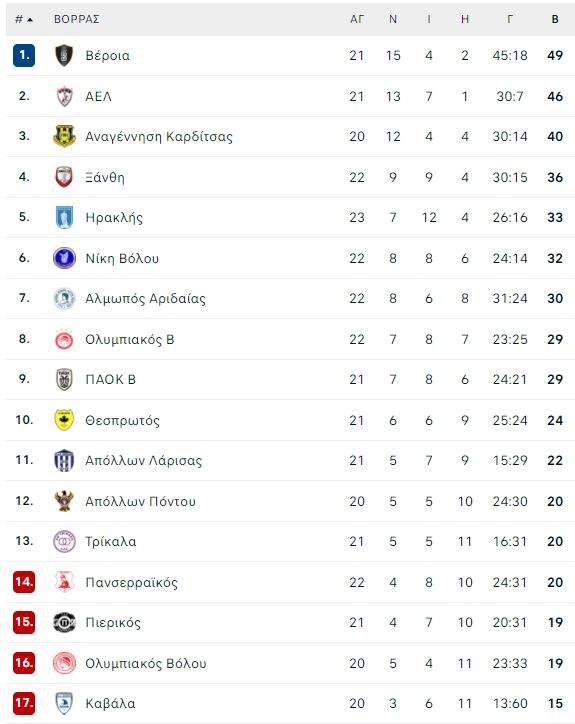575x724 pixels.
Task: Open Αναγέννηση Καρδίτσας yellow crest
Action: tap(64, 136)
